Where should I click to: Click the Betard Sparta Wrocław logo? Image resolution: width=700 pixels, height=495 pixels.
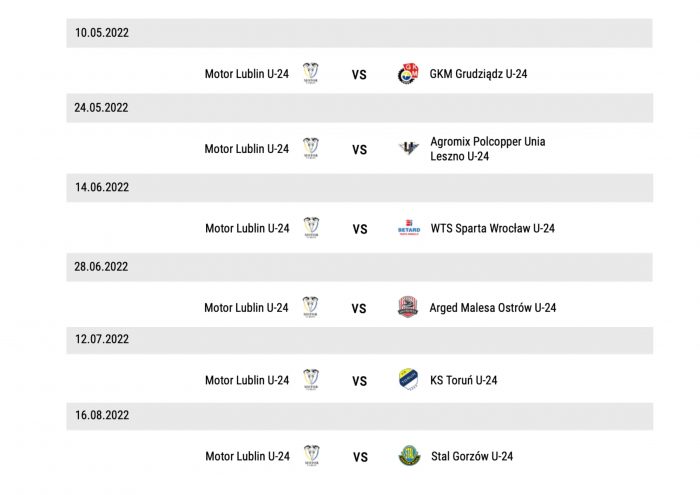[409, 228]
